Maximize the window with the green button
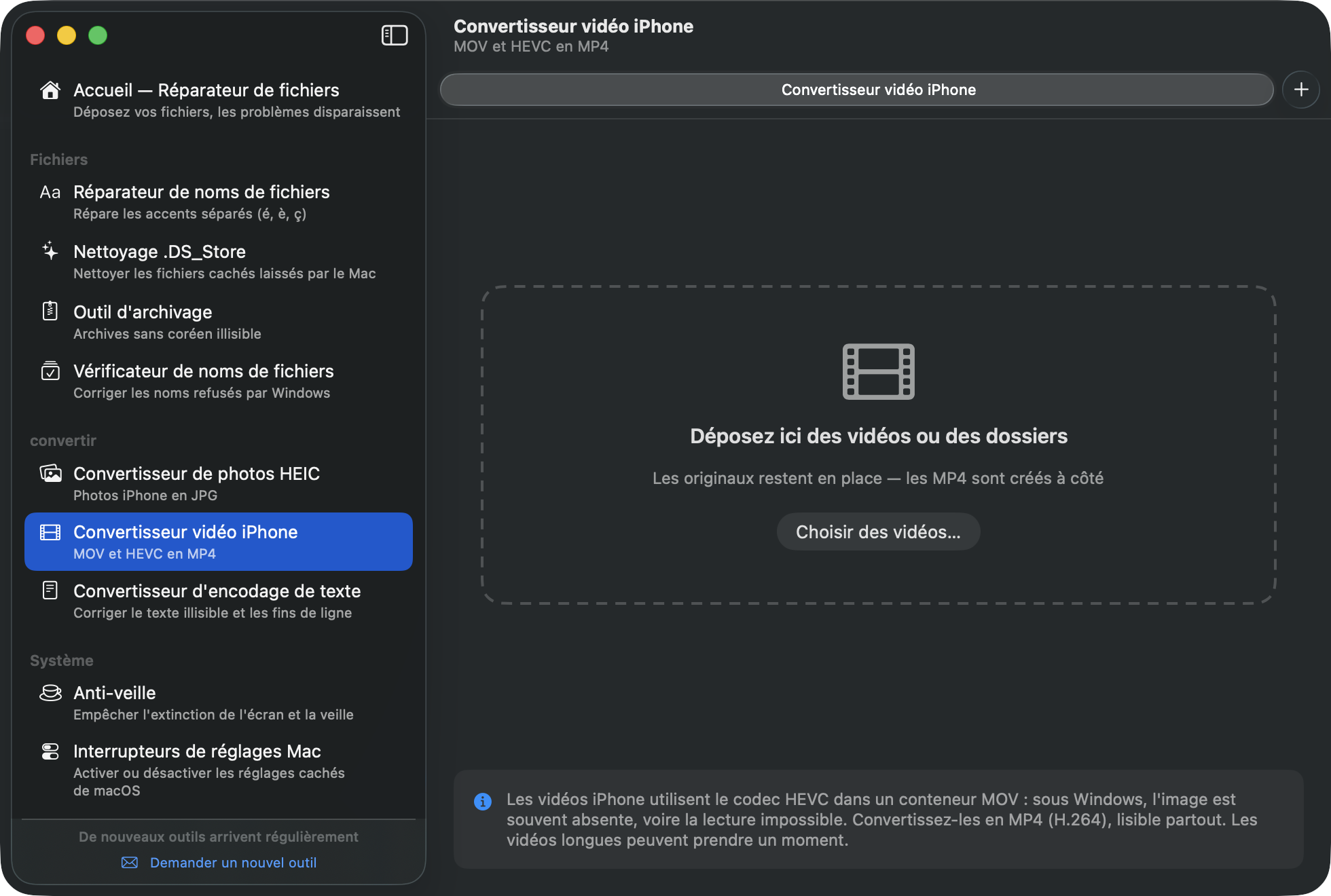This screenshot has width=1331, height=896. (x=98, y=35)
